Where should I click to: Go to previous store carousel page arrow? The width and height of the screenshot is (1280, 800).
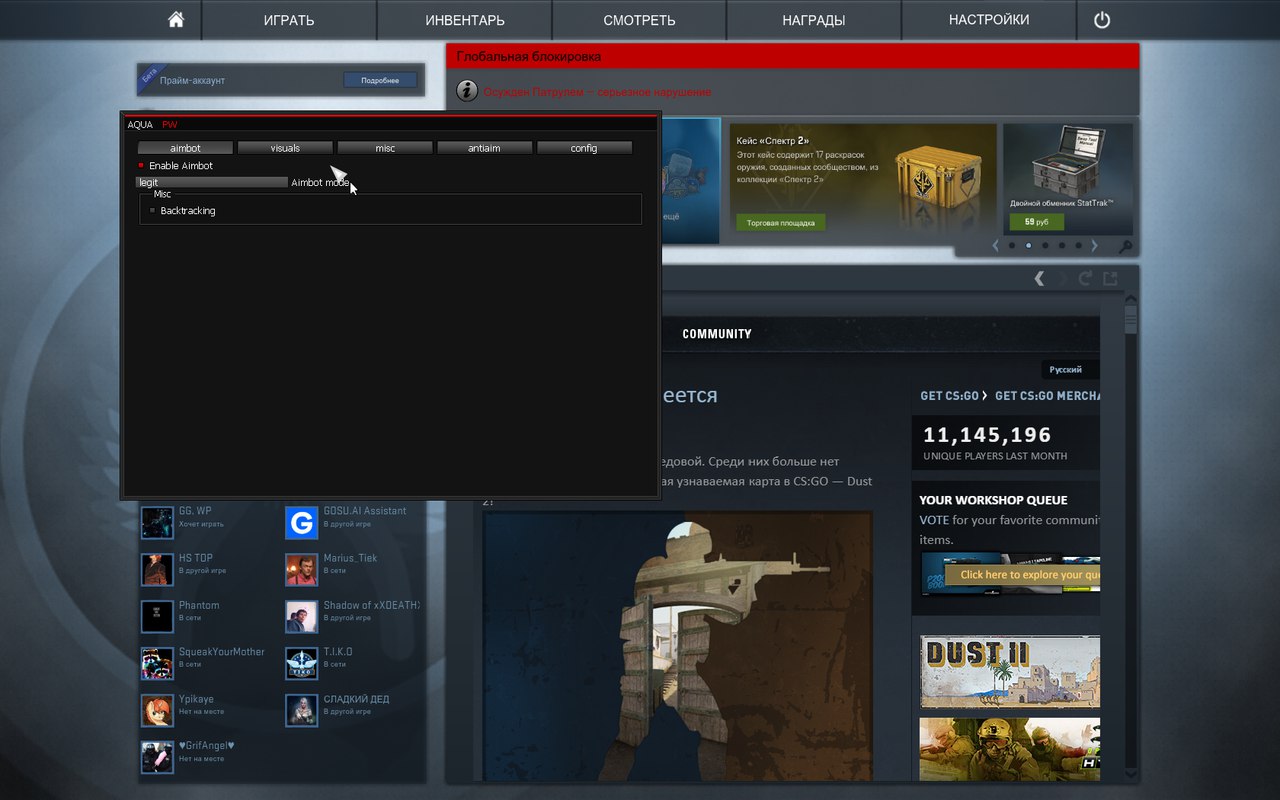point(996,245)
